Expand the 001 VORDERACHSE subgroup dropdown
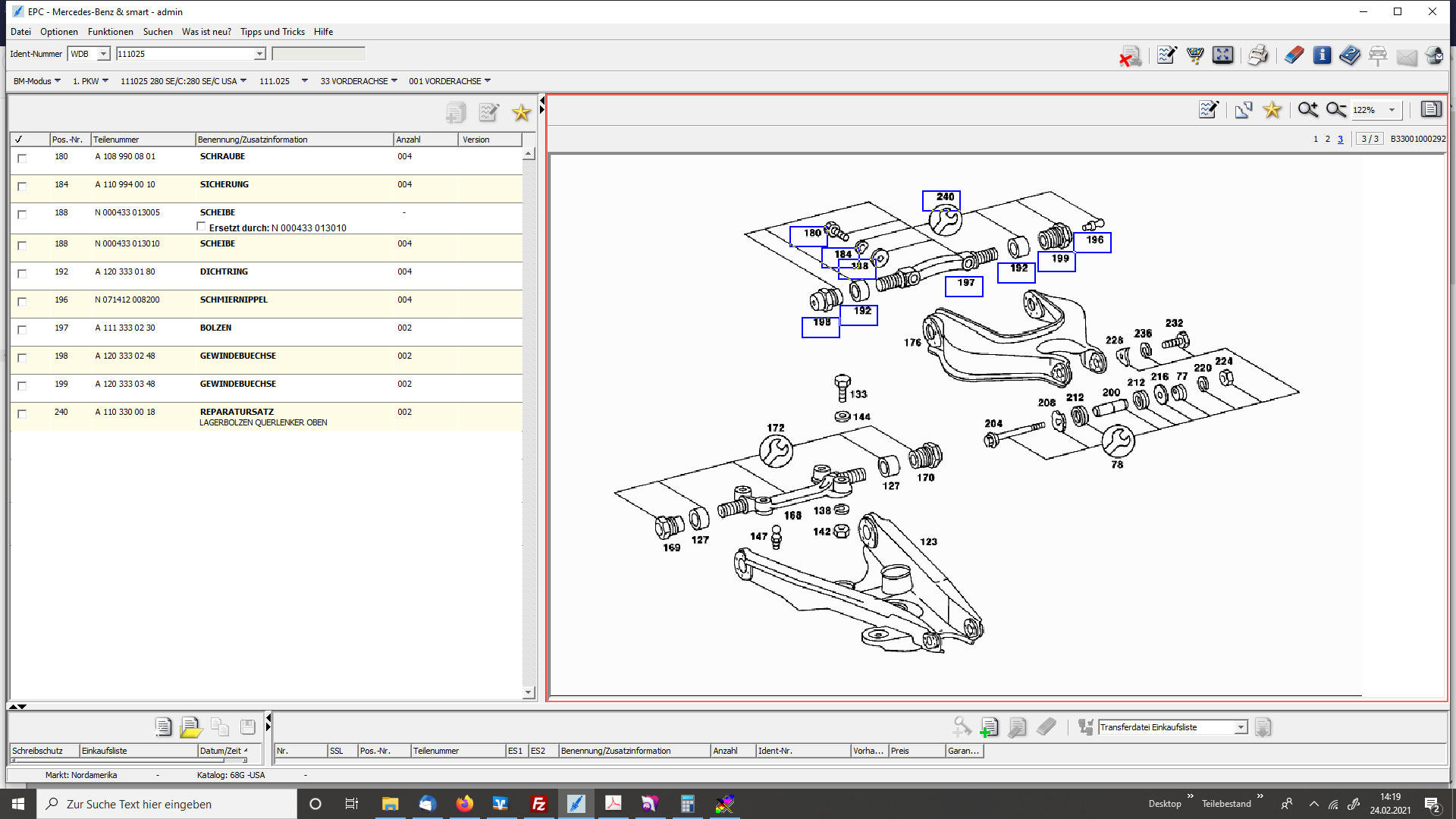The height and width of the screenshot is (819, 1456). [450, 81]
